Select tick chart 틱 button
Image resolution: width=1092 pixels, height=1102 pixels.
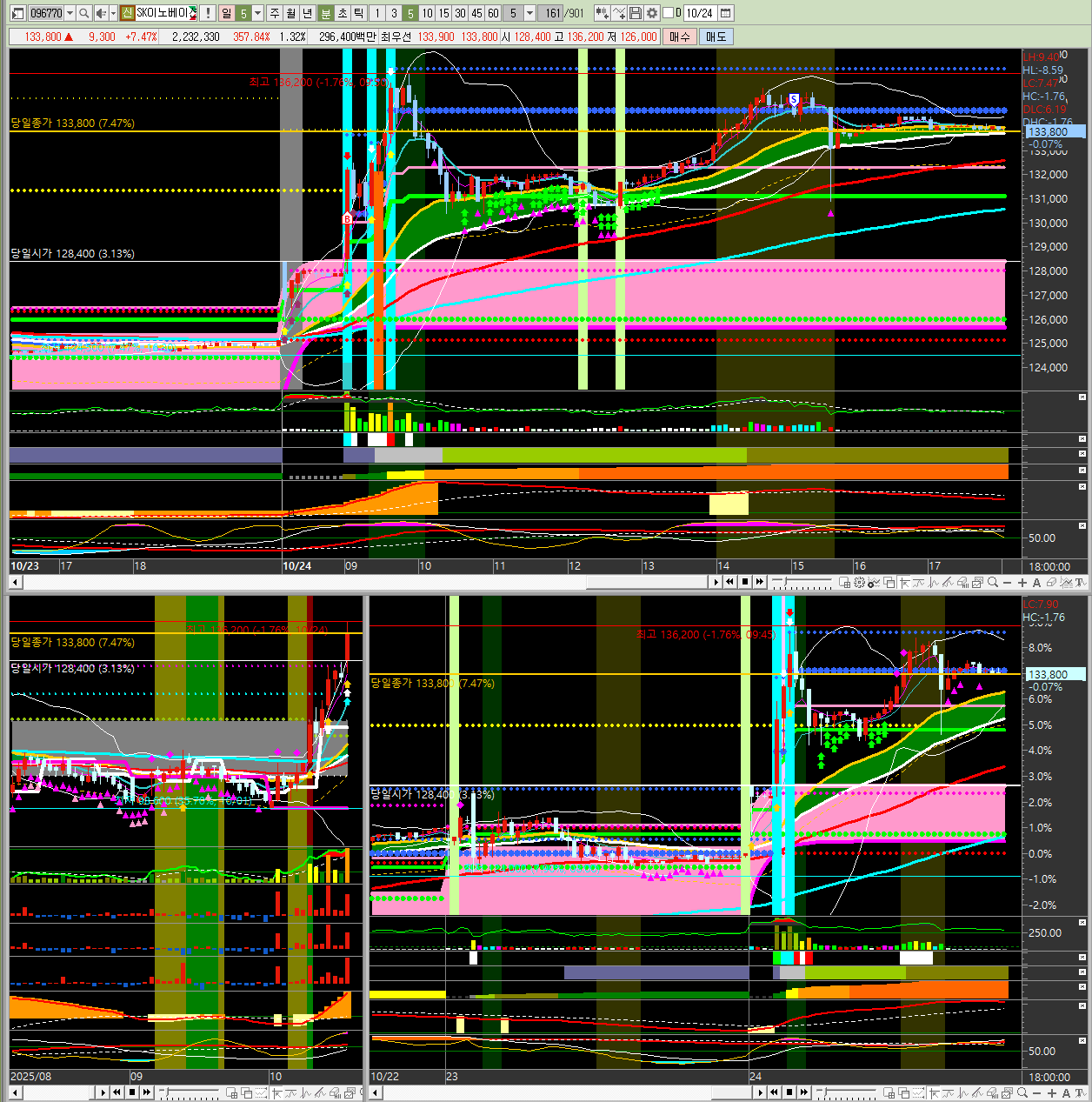[359, 13]
